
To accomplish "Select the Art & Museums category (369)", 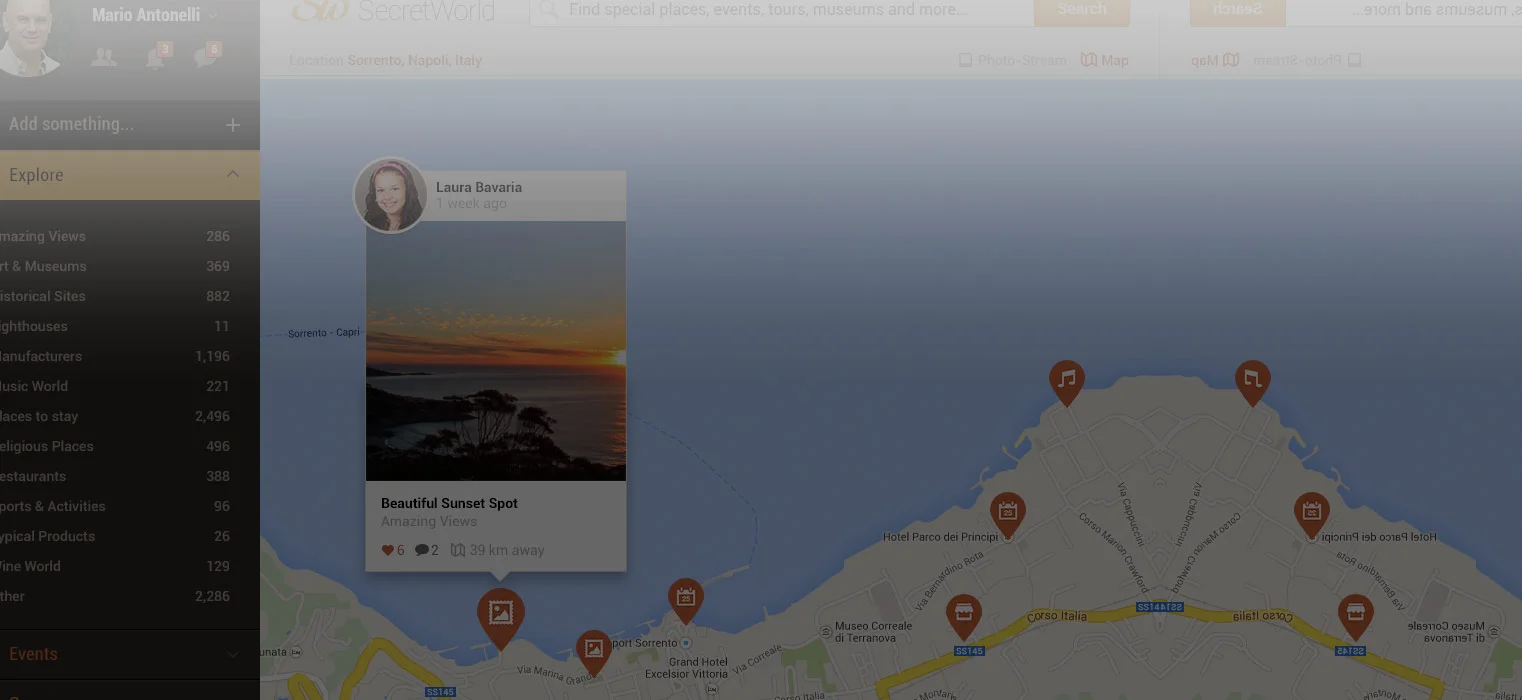I will (115, 267).
